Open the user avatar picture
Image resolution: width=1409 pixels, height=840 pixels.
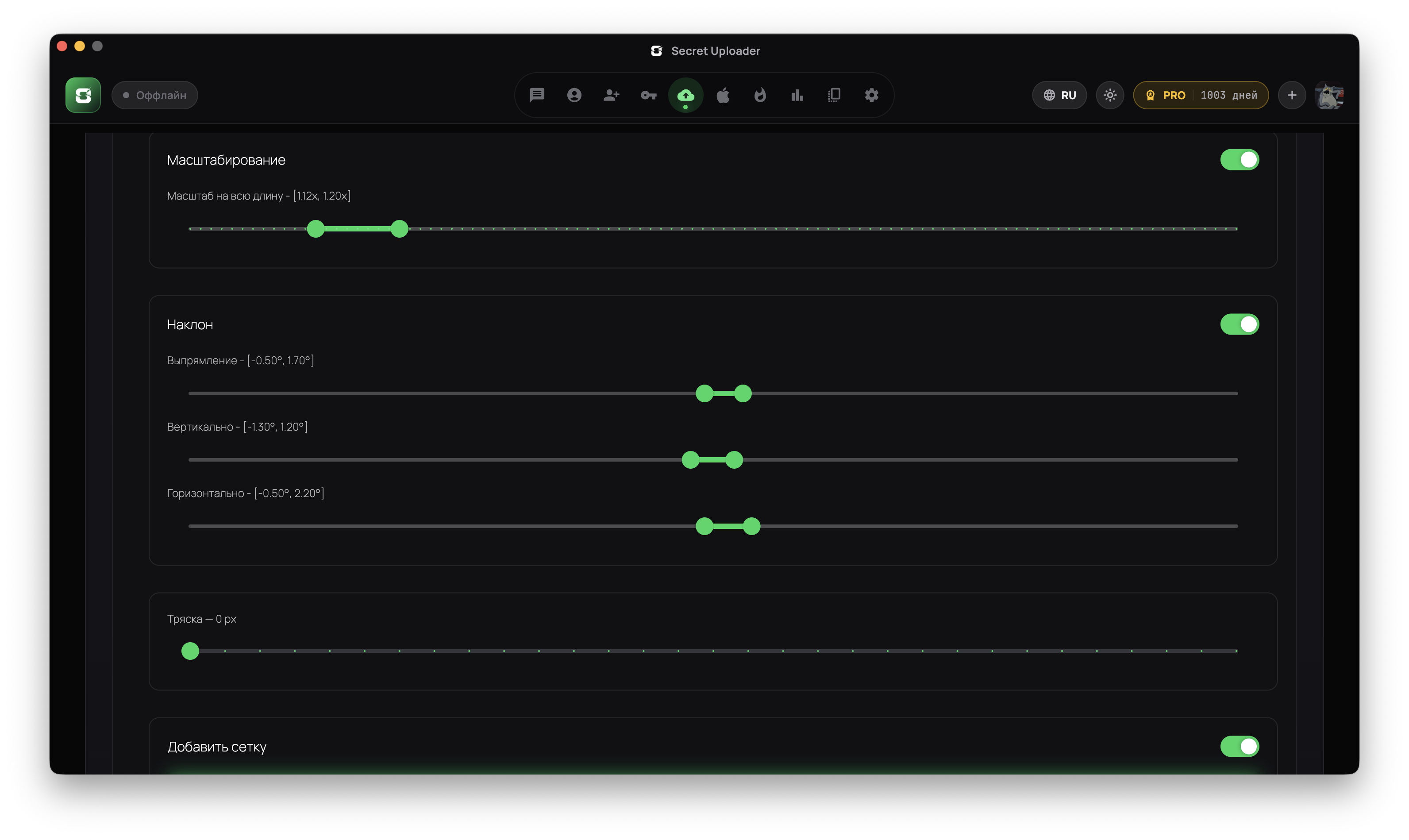[x=1329, y=95]
